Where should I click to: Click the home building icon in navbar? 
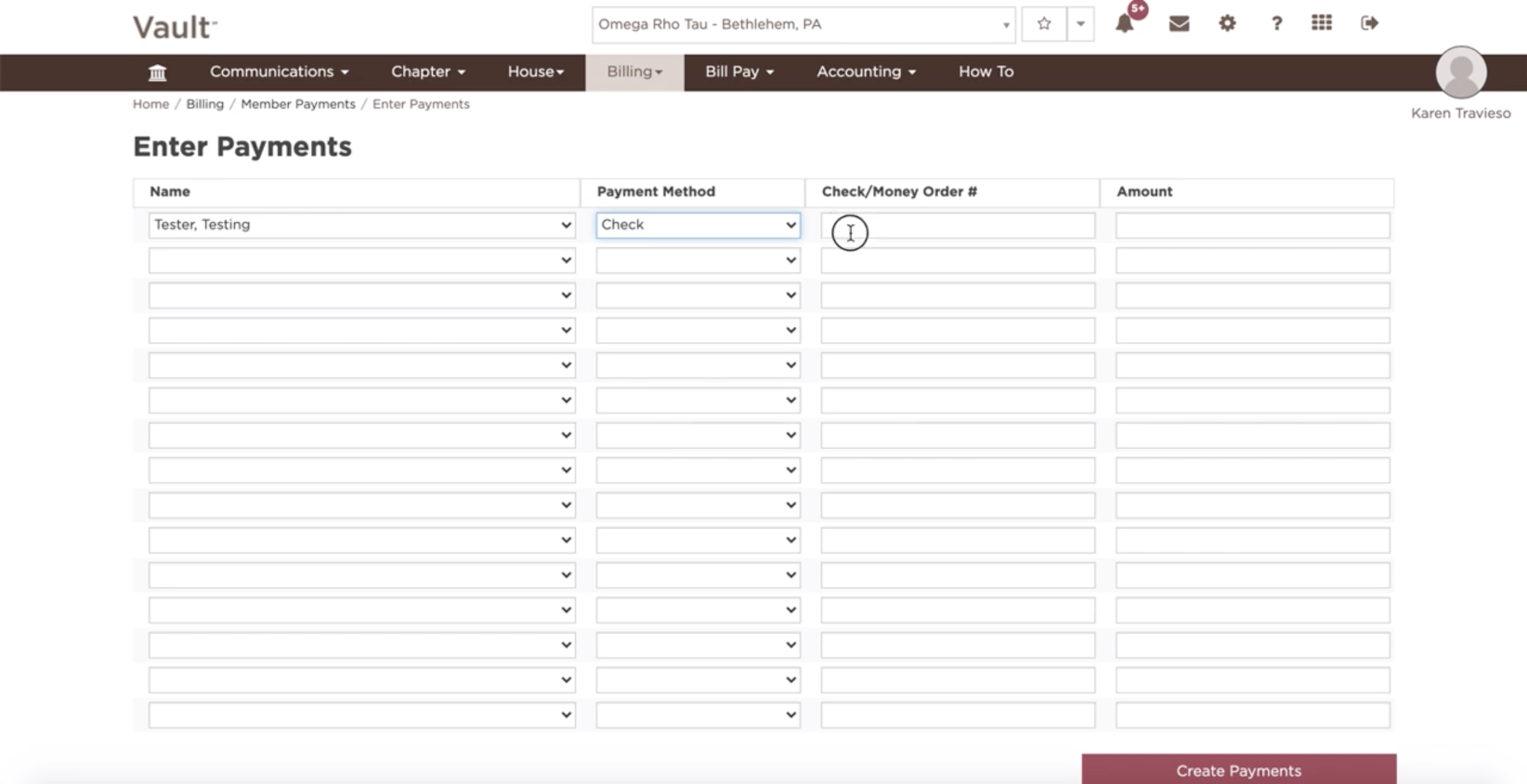[157, 72]
